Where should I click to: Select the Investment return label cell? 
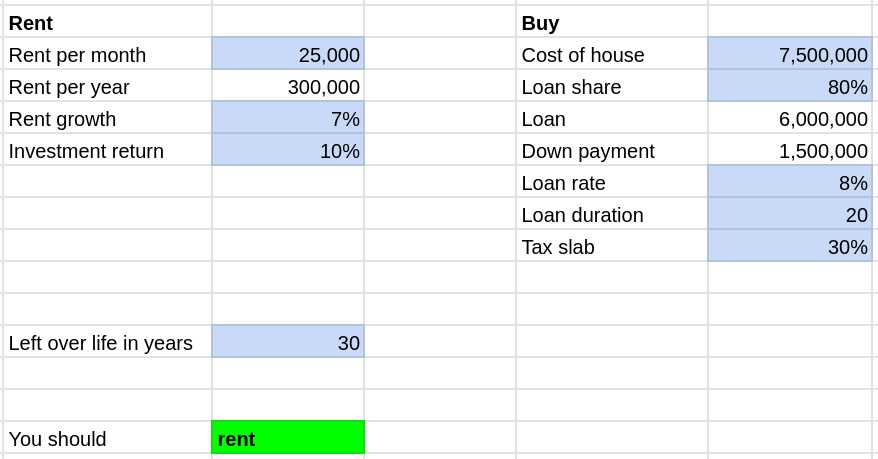(x=108, y=149)
